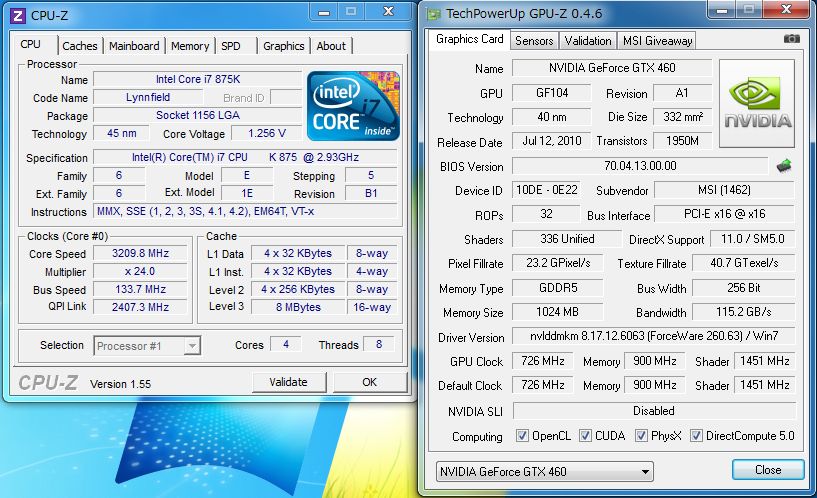
Task: Click the GPU value GF104
Action: tap(552, 93)
